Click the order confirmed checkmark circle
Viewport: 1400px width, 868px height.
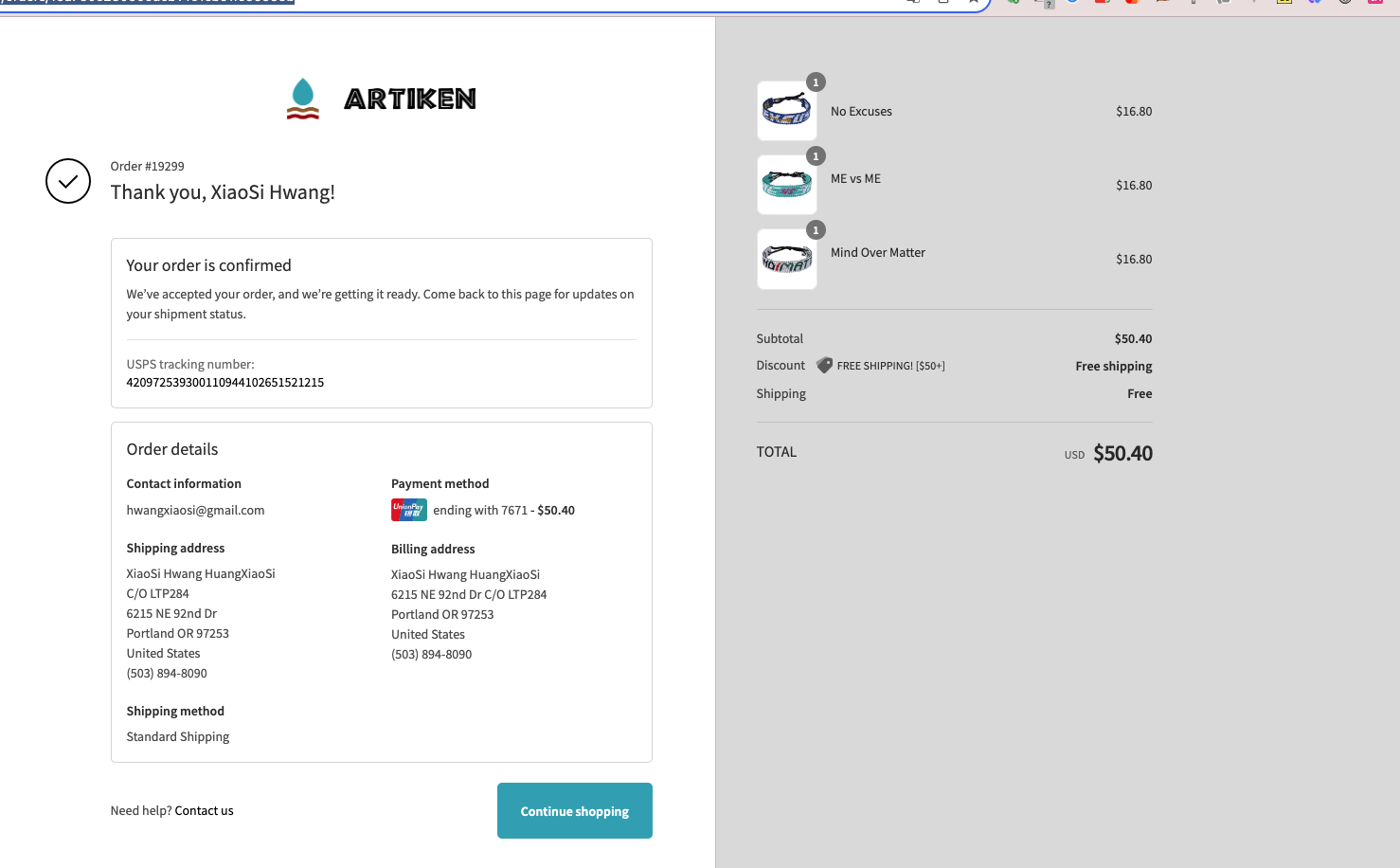pos(68,181)
